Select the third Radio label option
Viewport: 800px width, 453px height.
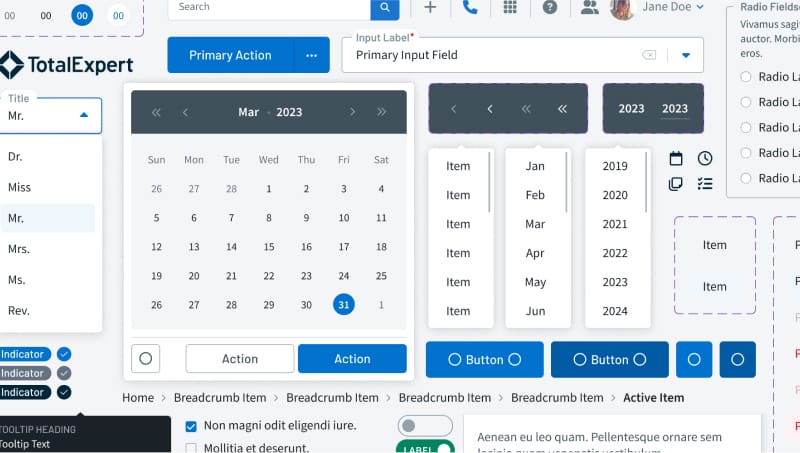tap(745, 128)
